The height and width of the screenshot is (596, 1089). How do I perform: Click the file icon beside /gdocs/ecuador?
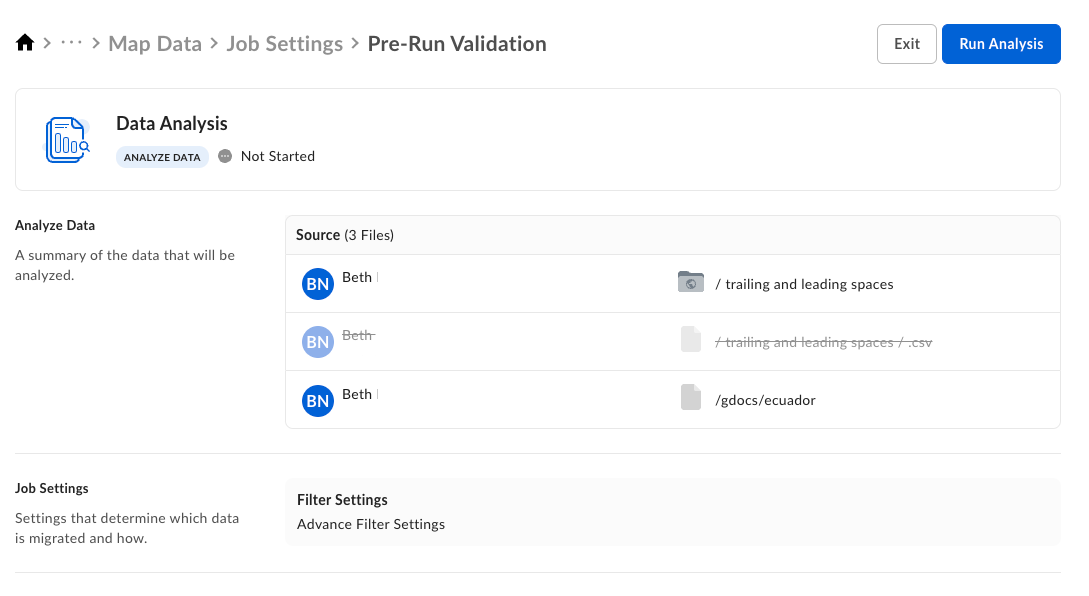pyautogui.click(x=690, y=399)
